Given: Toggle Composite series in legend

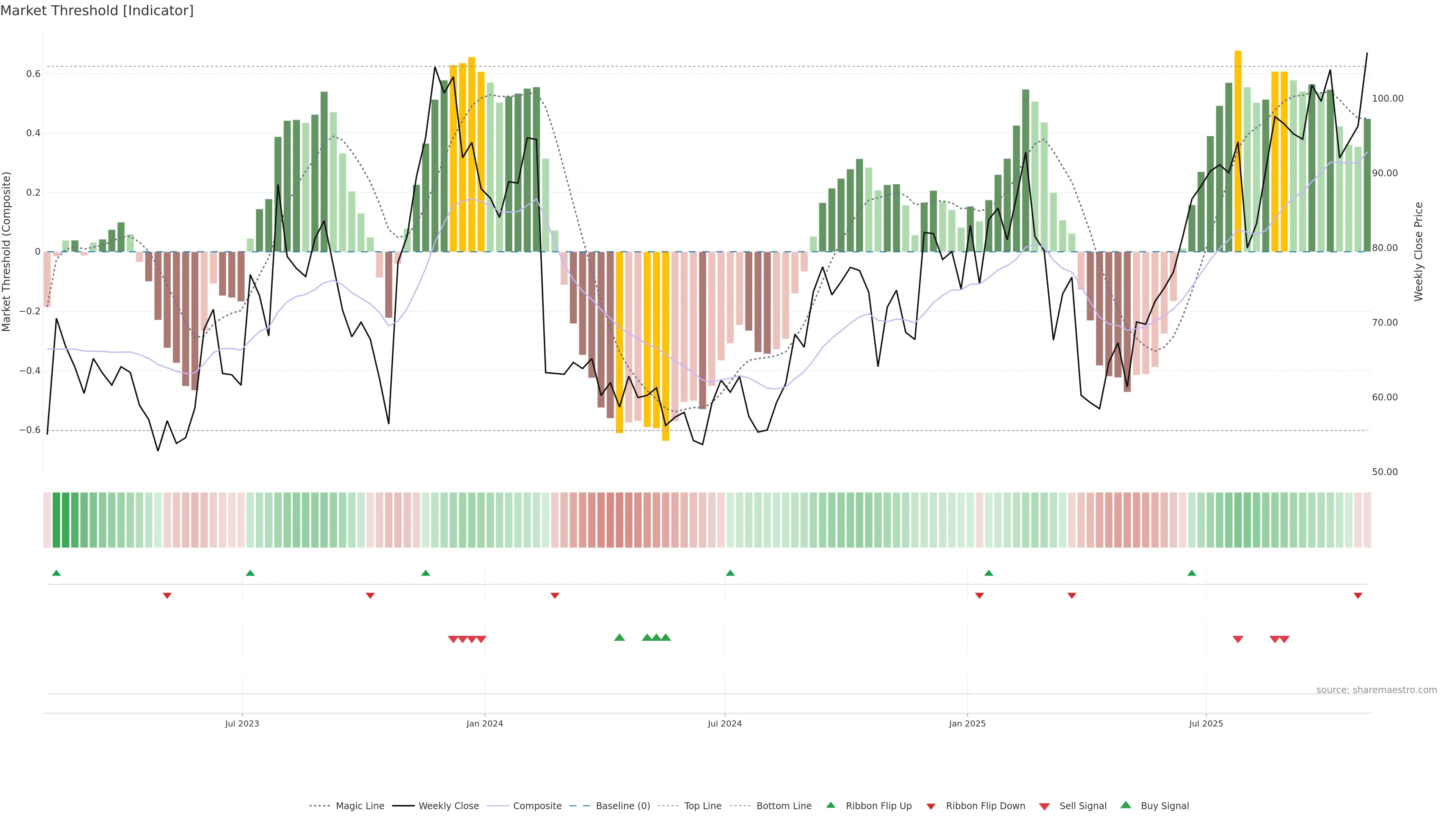Looking at the screenshot, I should (x=537, y=806).
